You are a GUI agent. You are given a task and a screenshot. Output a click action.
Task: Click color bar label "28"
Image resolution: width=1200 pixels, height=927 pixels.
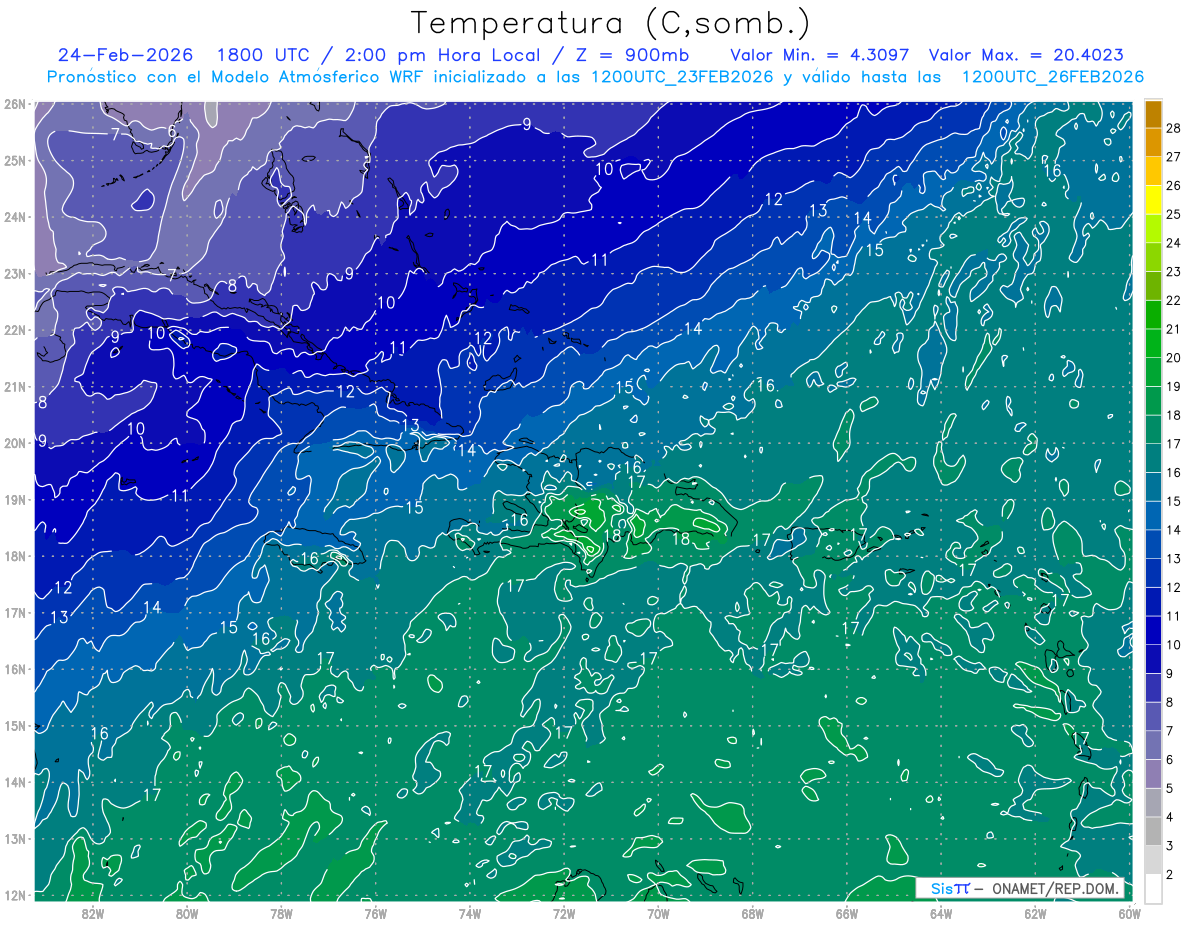[x=1174, y=127]
